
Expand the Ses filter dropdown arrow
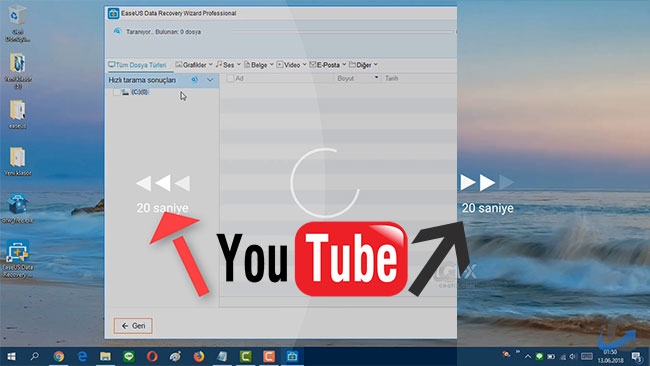point(239,65)
